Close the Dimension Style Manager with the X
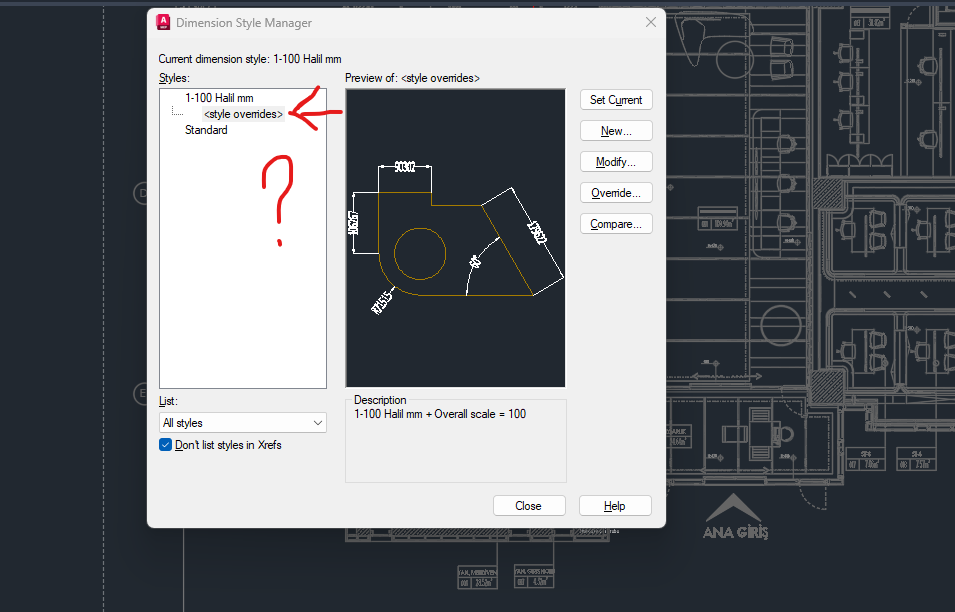 point(650,22)
